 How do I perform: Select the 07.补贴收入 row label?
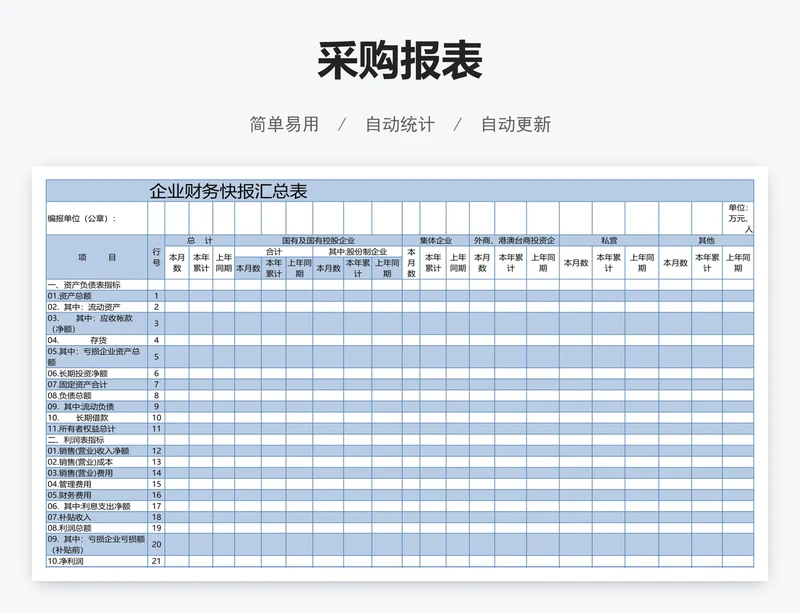click(x=97, y=517)
